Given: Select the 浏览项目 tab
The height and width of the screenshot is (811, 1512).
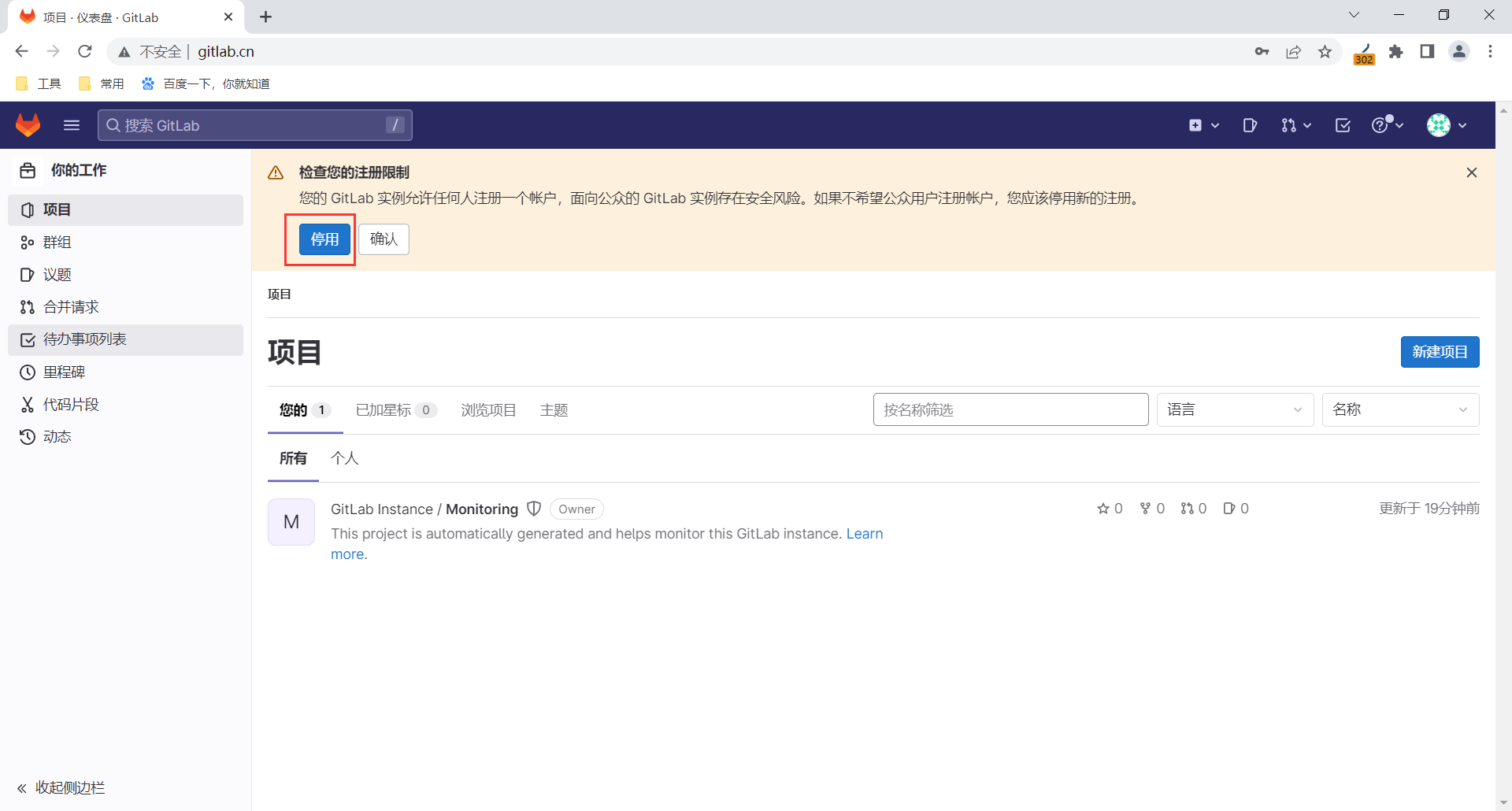Looking at the screenshot, I should (488, 410).
